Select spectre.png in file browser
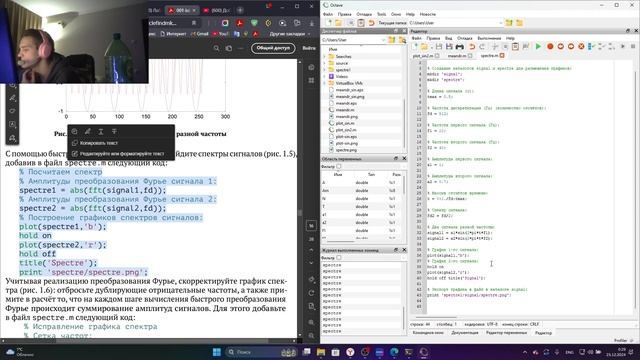640x360 pixels. coord(346,150)
